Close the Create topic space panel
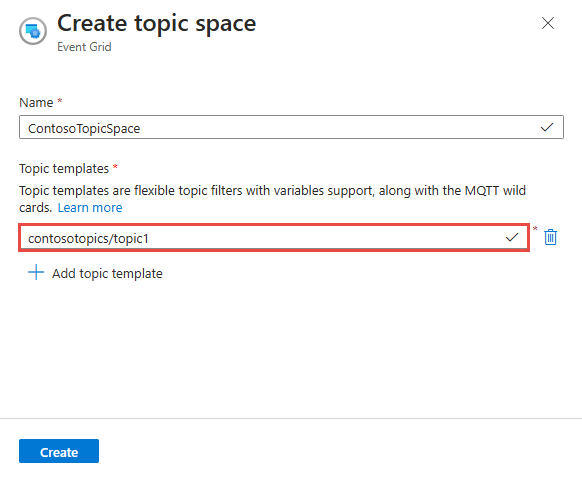 548,23
